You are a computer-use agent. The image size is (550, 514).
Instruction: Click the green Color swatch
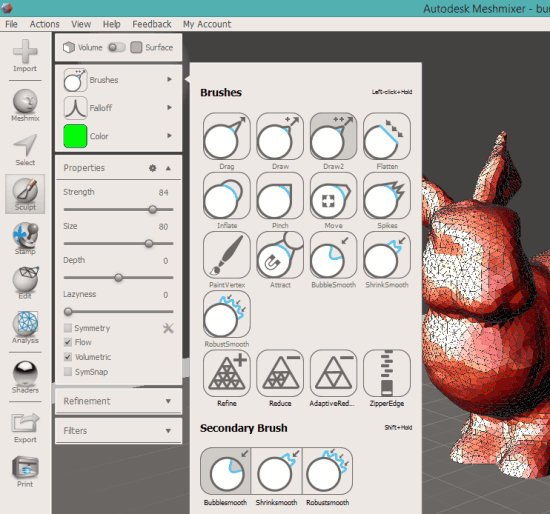point(75,136)
